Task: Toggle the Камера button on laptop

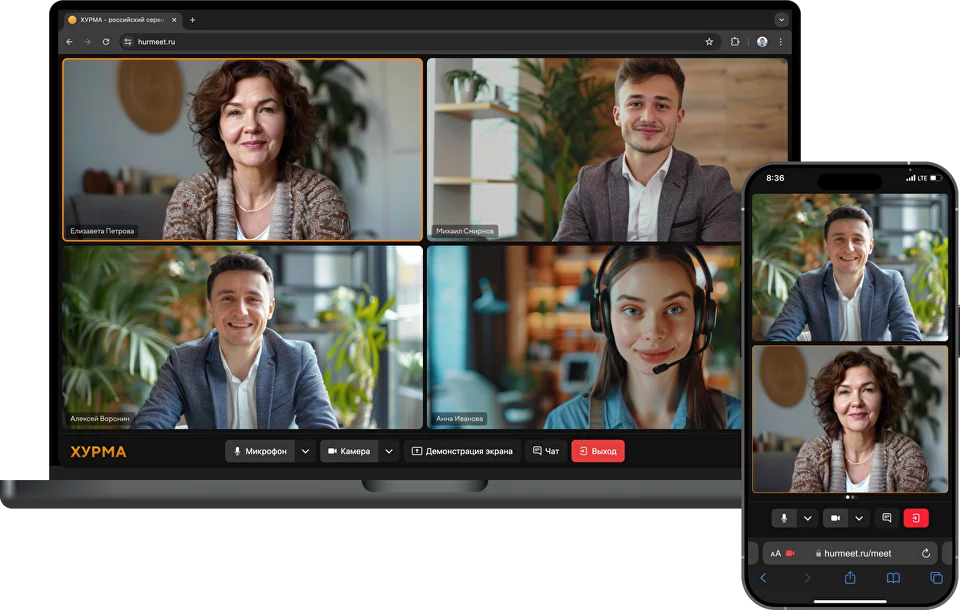Action: [x=348, y=451]
